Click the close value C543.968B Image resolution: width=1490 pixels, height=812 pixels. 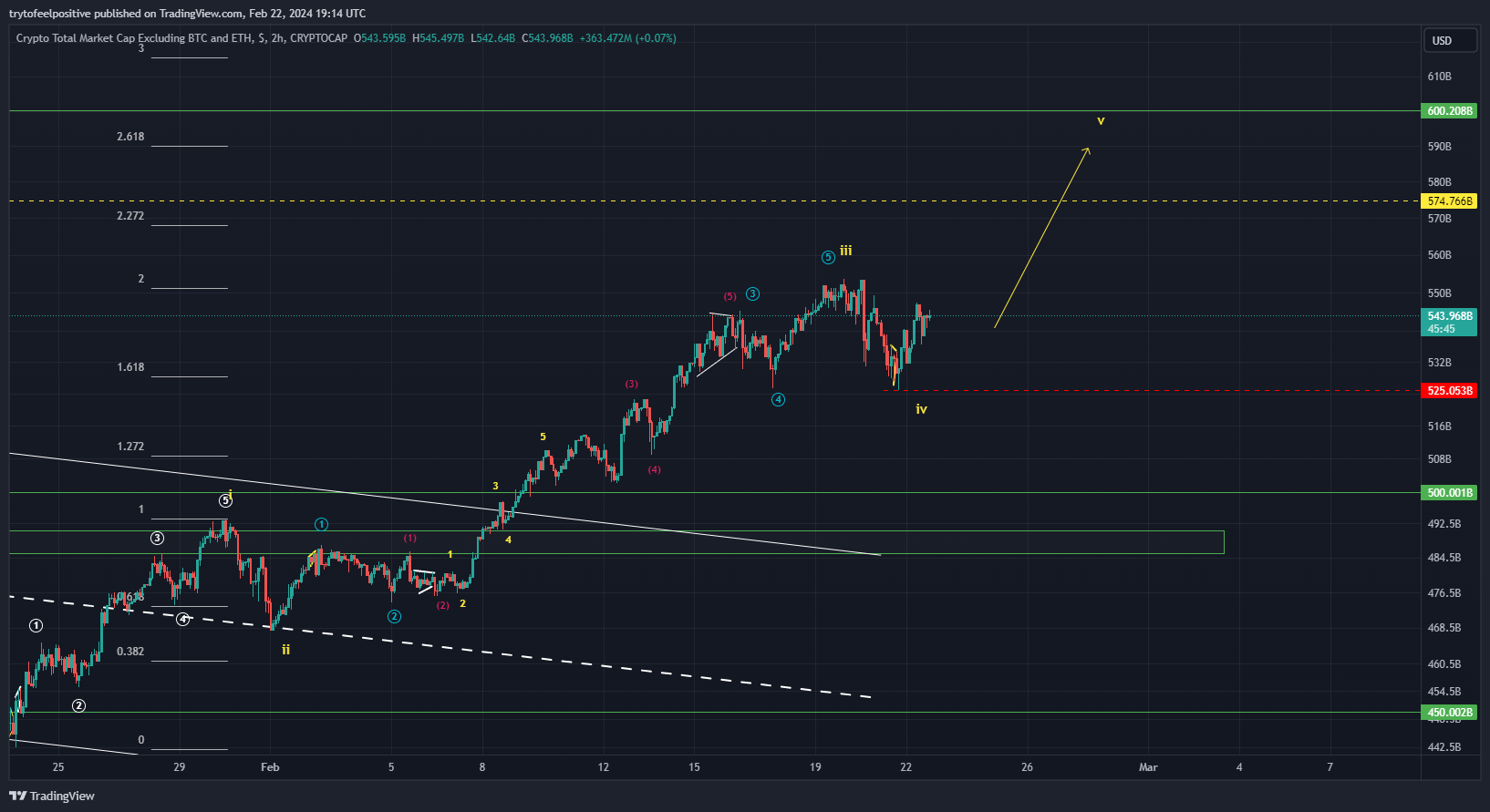[x=547, y=38]
